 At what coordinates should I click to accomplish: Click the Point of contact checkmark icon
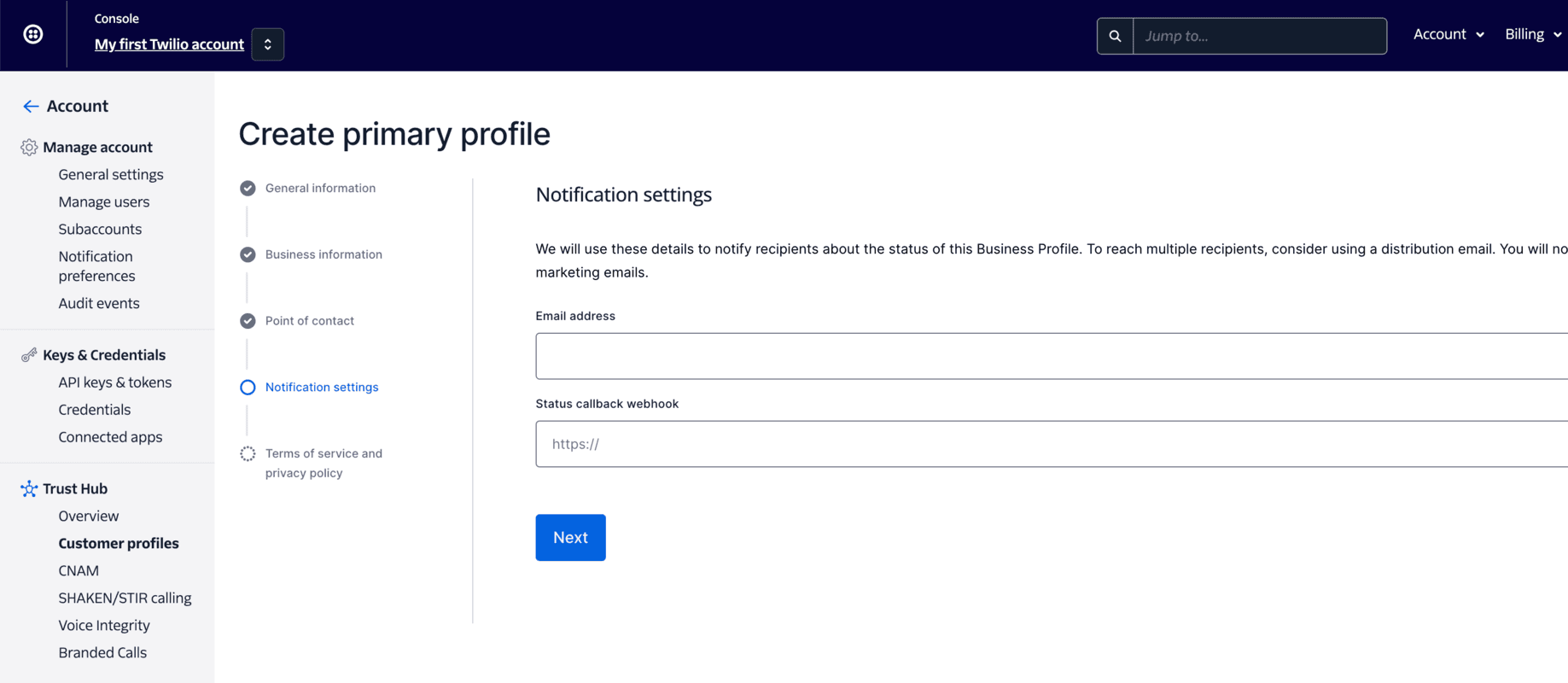point(248,321)
